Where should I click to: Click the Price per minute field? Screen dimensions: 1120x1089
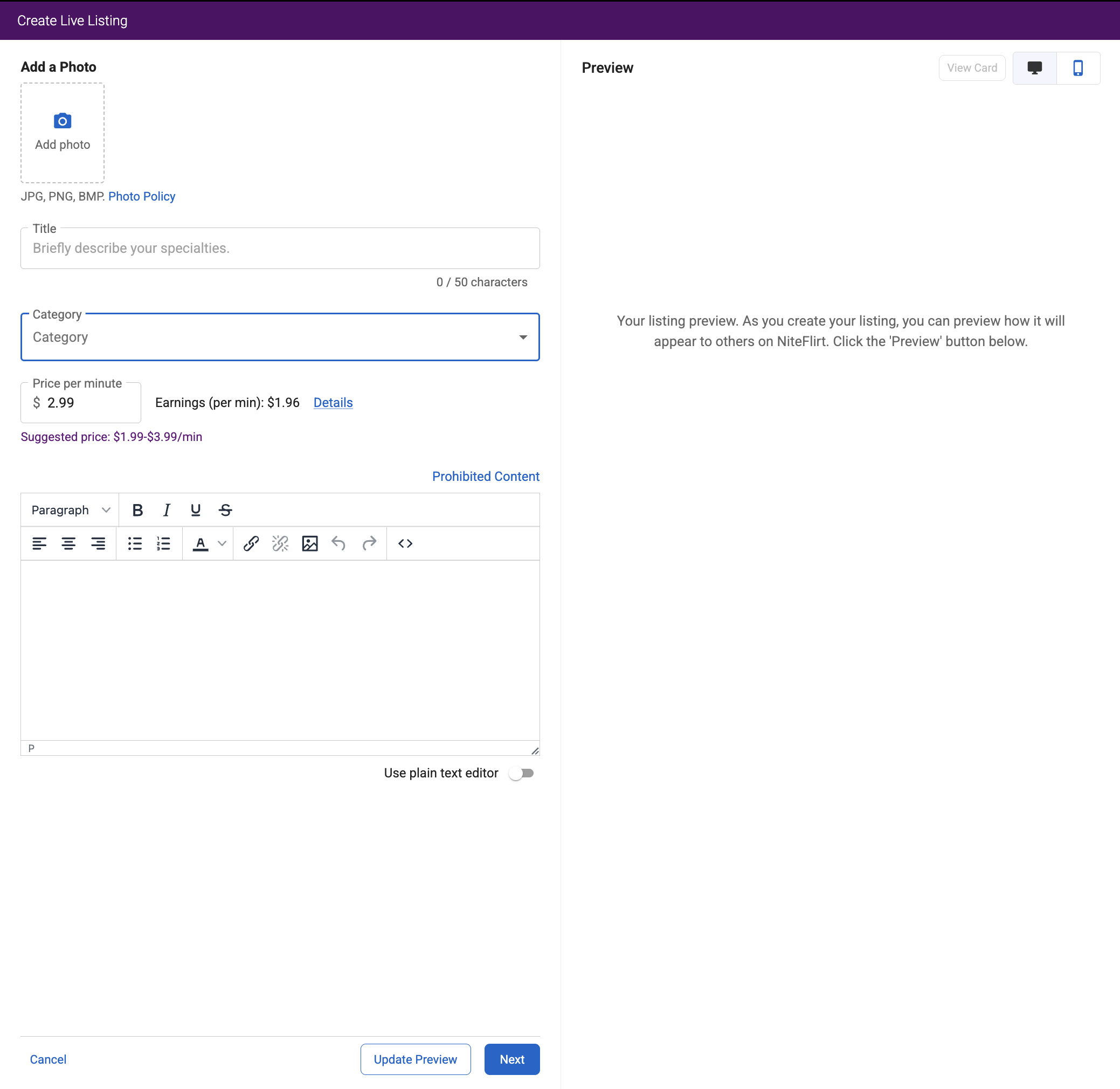(81, 403)
